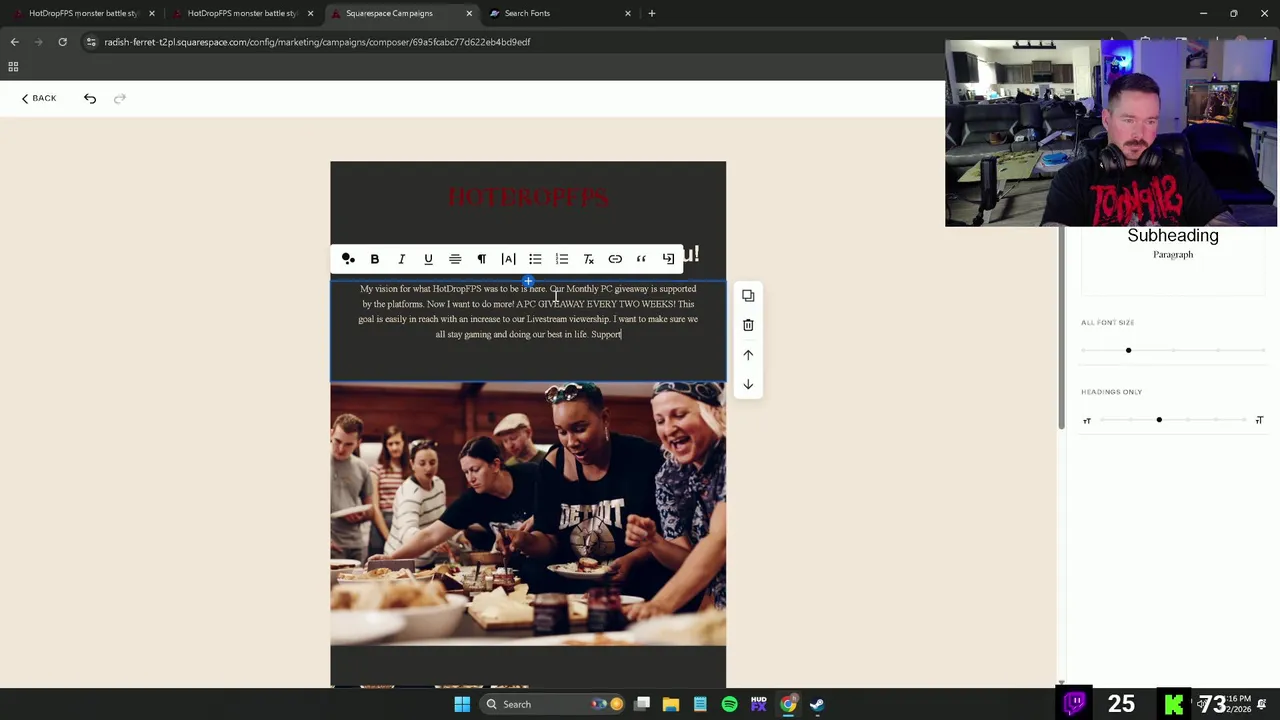Close the Search Fonts tab

[628, 13]
